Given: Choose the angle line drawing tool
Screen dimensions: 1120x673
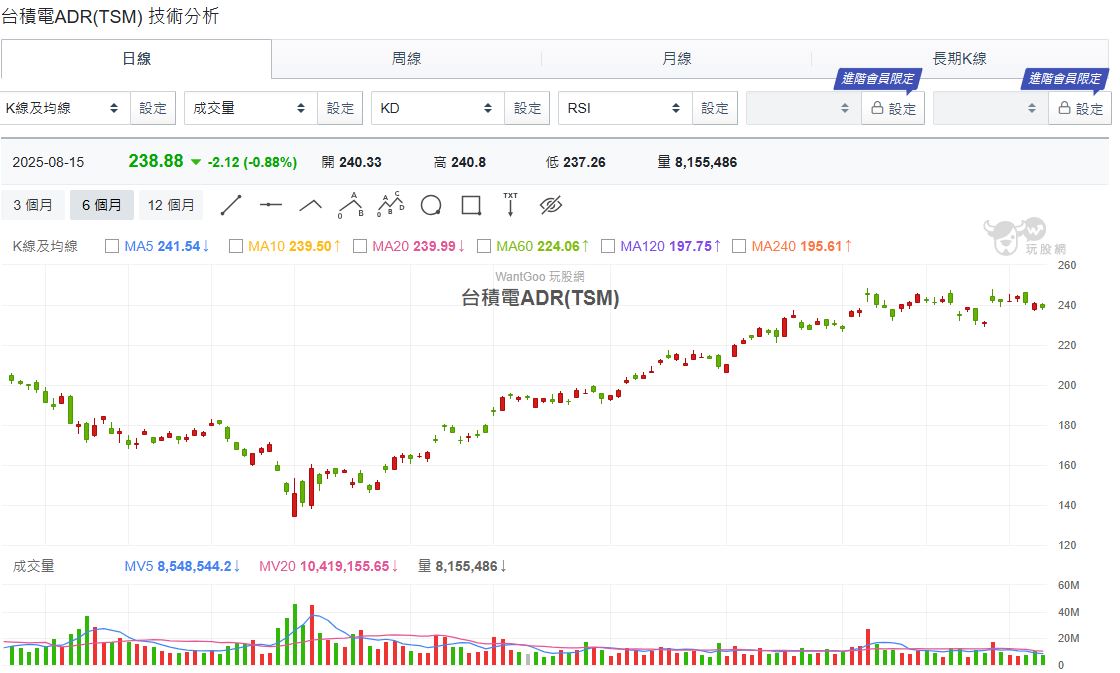Looking at the screenshot, I should (x=311, y=205).
